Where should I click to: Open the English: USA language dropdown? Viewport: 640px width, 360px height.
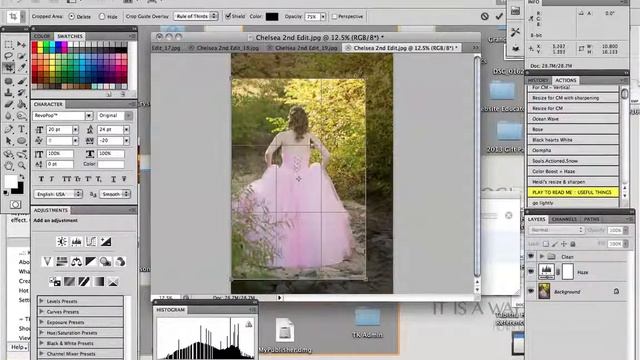click(58, 194)
